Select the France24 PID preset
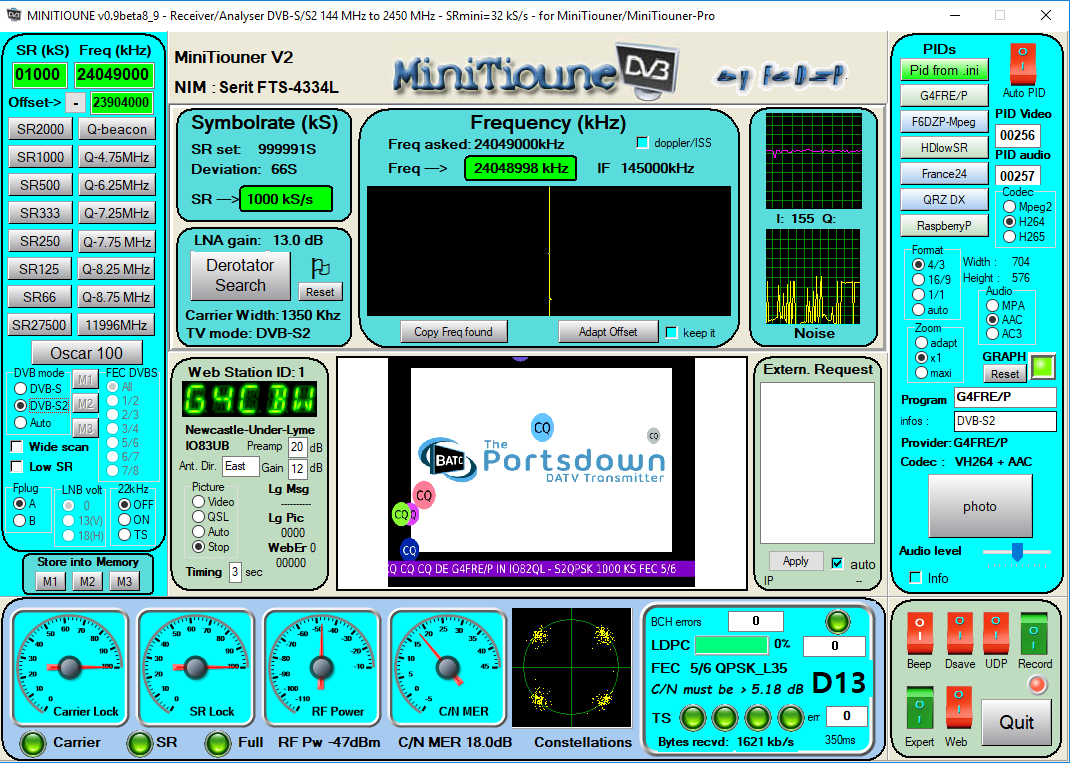Image resolution: width=1070 pixels, height=763 pixels. point(944,174)
